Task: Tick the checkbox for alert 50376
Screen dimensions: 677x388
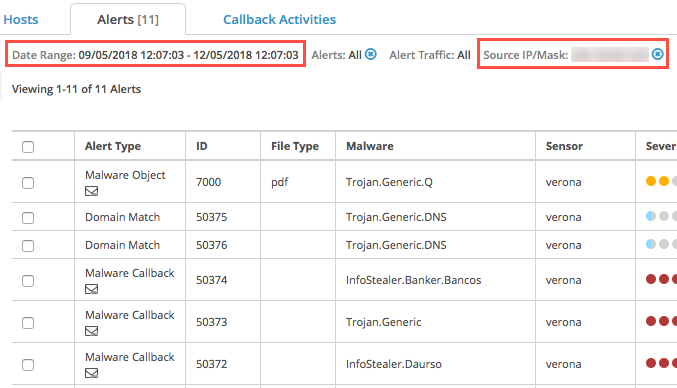Action: 28,246
